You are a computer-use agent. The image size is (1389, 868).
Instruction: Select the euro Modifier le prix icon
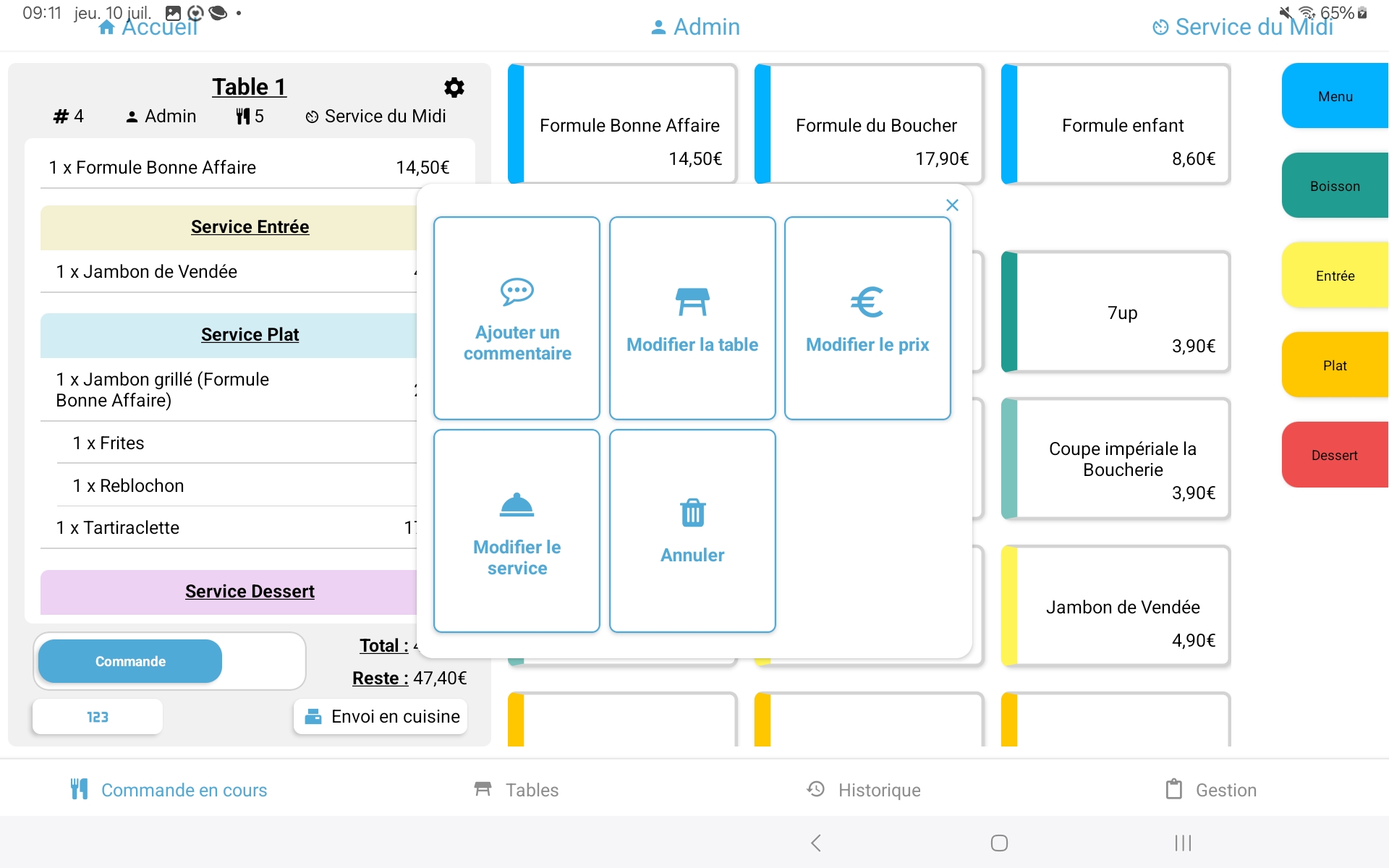tap(867, 302)
